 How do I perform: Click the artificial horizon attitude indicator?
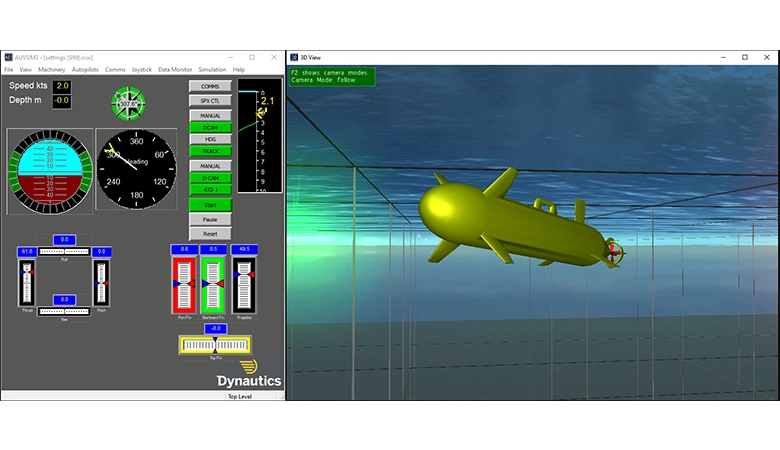pos(50,172)
